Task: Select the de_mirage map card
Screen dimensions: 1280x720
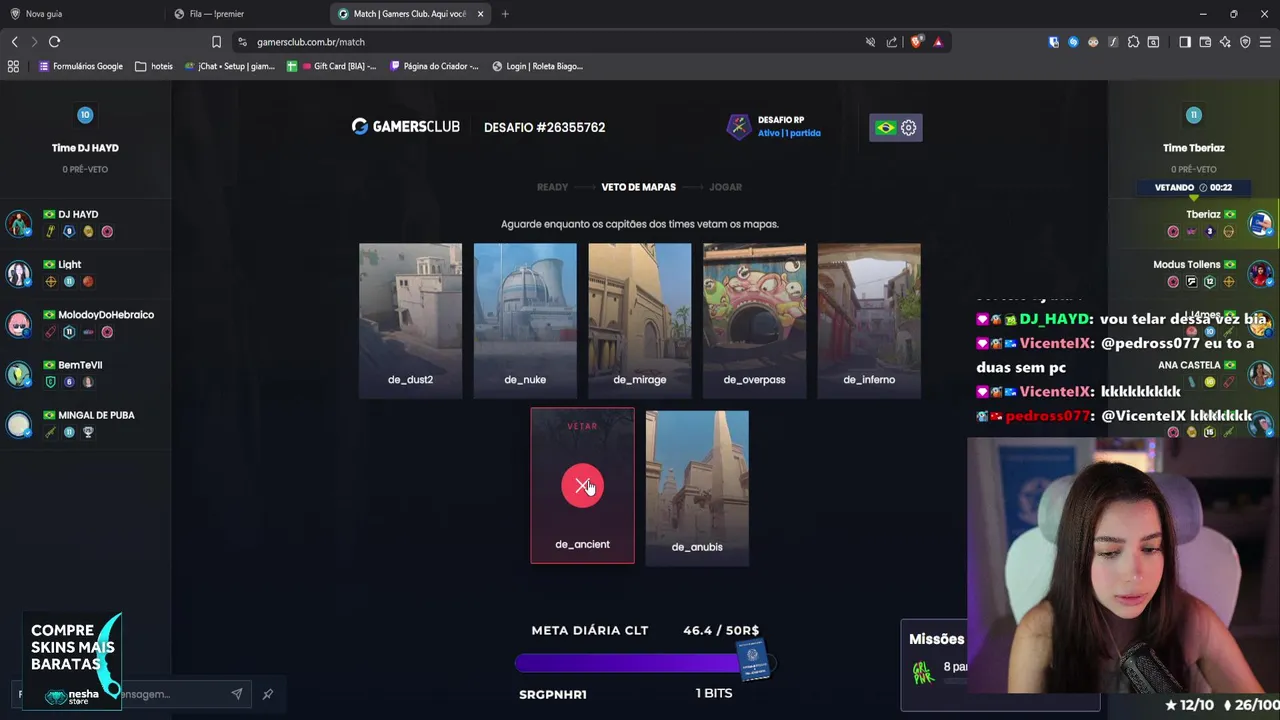Action: pos(640,320)
